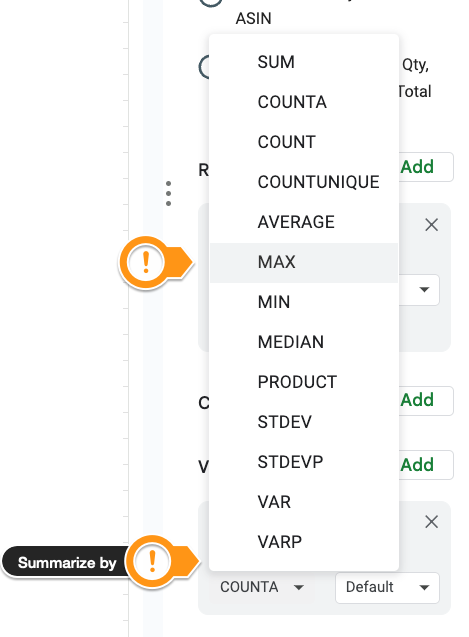
Task: Select the ASIN suggestion radio button
Action: [211, 2]
